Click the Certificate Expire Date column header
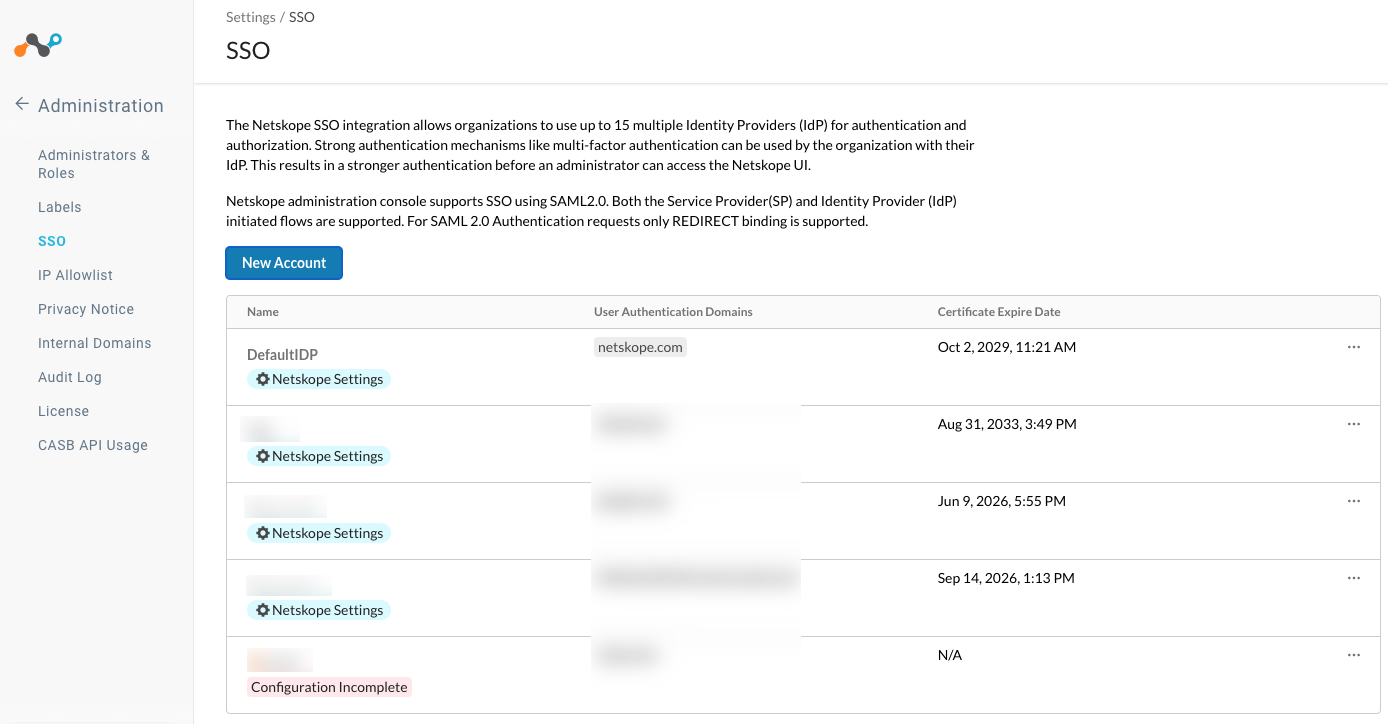 [997, 311]
